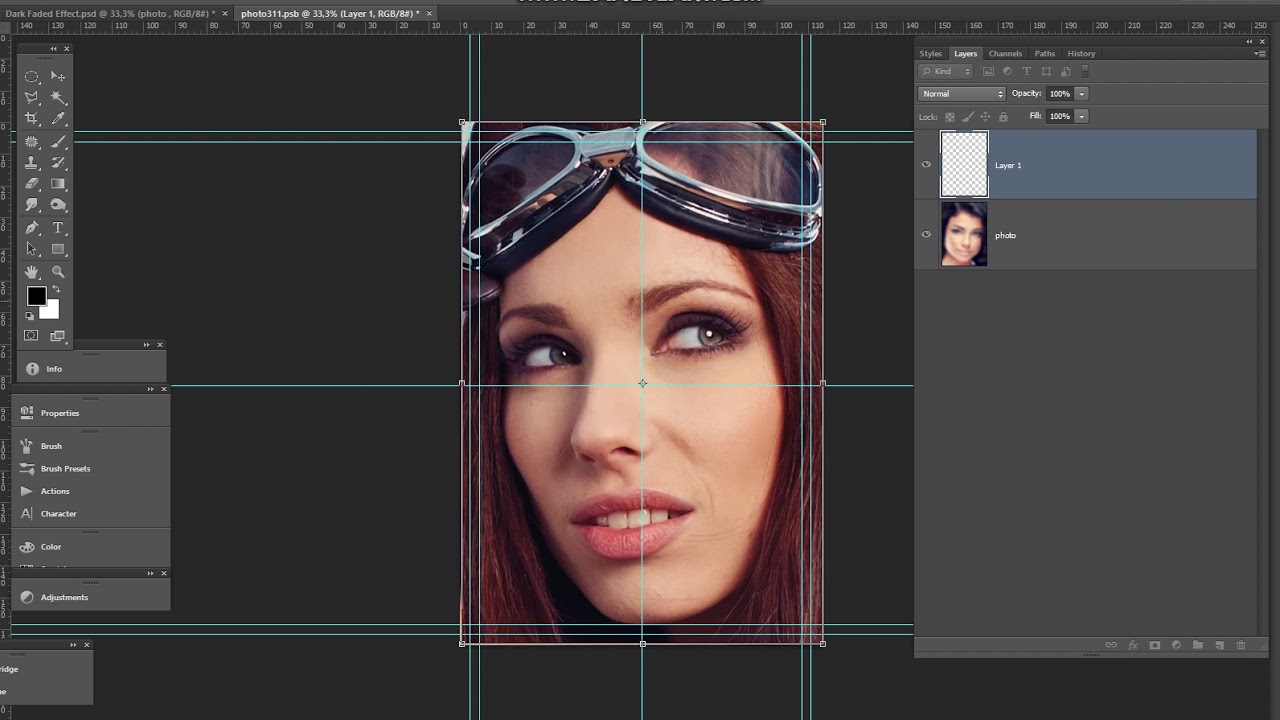Screen dimensions: 1280x720
Task: Select the Move tool
Action: click(x=58, y=77)
